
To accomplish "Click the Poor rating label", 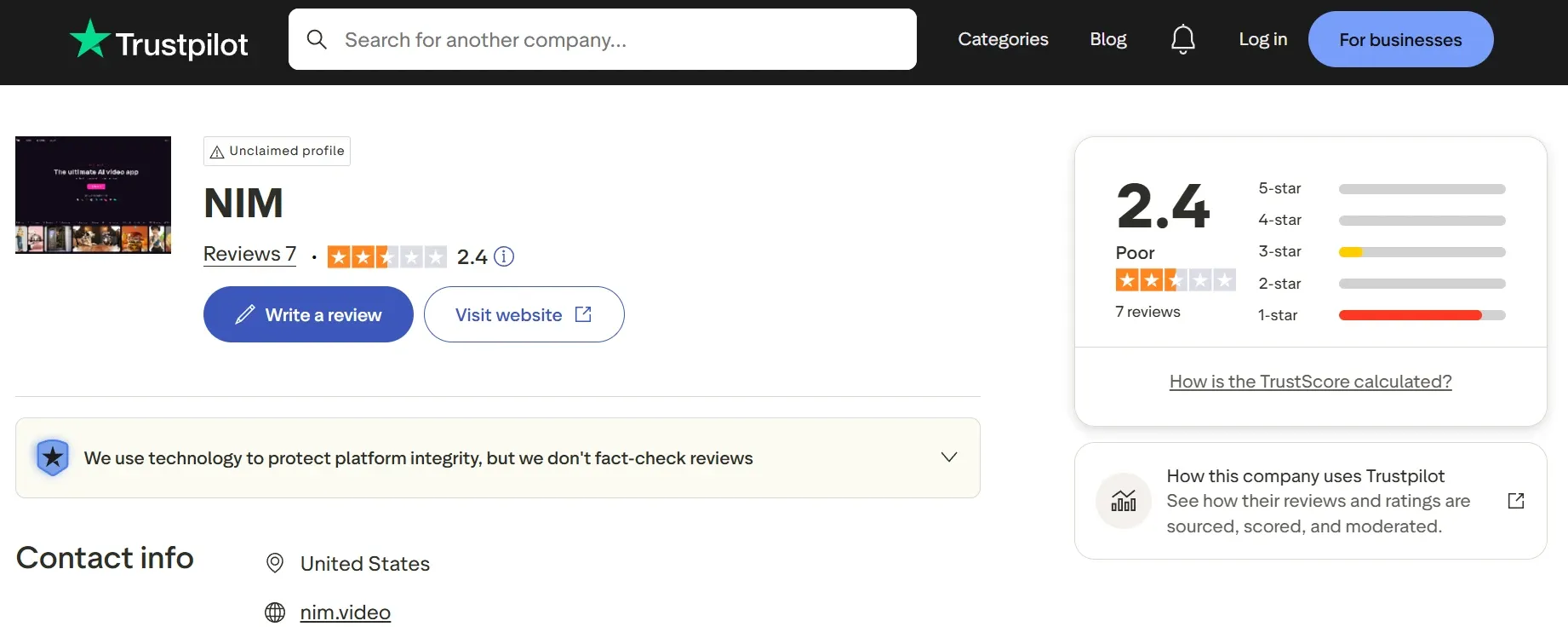I will (1135, 253).
